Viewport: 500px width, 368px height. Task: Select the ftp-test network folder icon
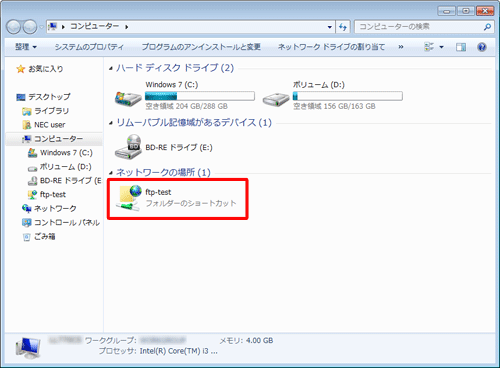pos(128,198)
